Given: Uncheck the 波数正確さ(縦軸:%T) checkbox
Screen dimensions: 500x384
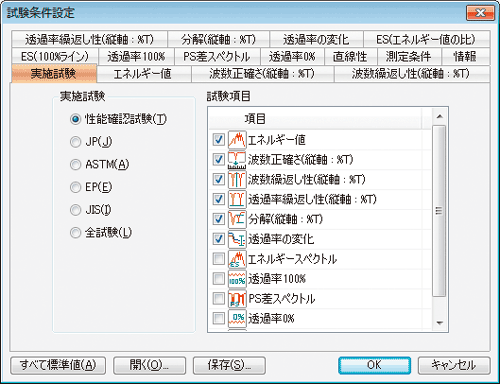Looking at the screenshot, I should (219, 160).
